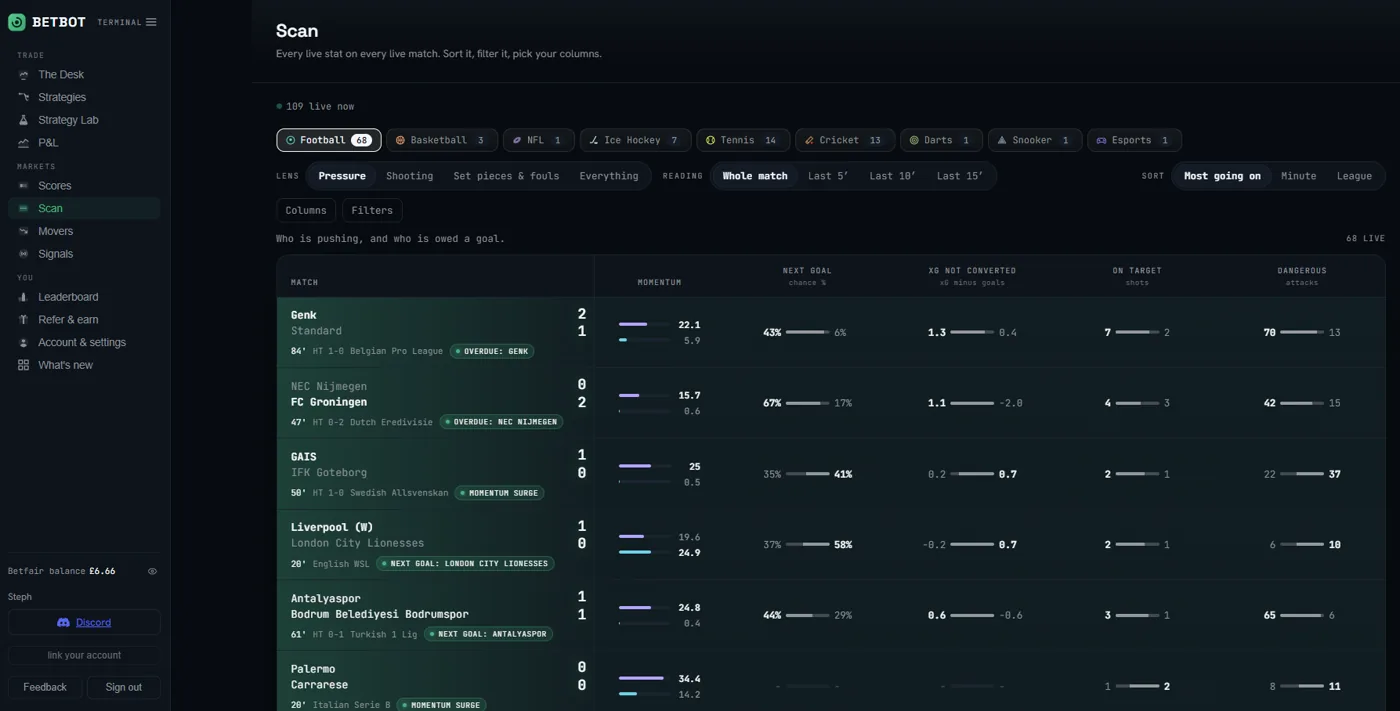Click the Strategy Lab flask icon
The width and height of the screenshot is (1400, 711).
(x=23, y=120)
